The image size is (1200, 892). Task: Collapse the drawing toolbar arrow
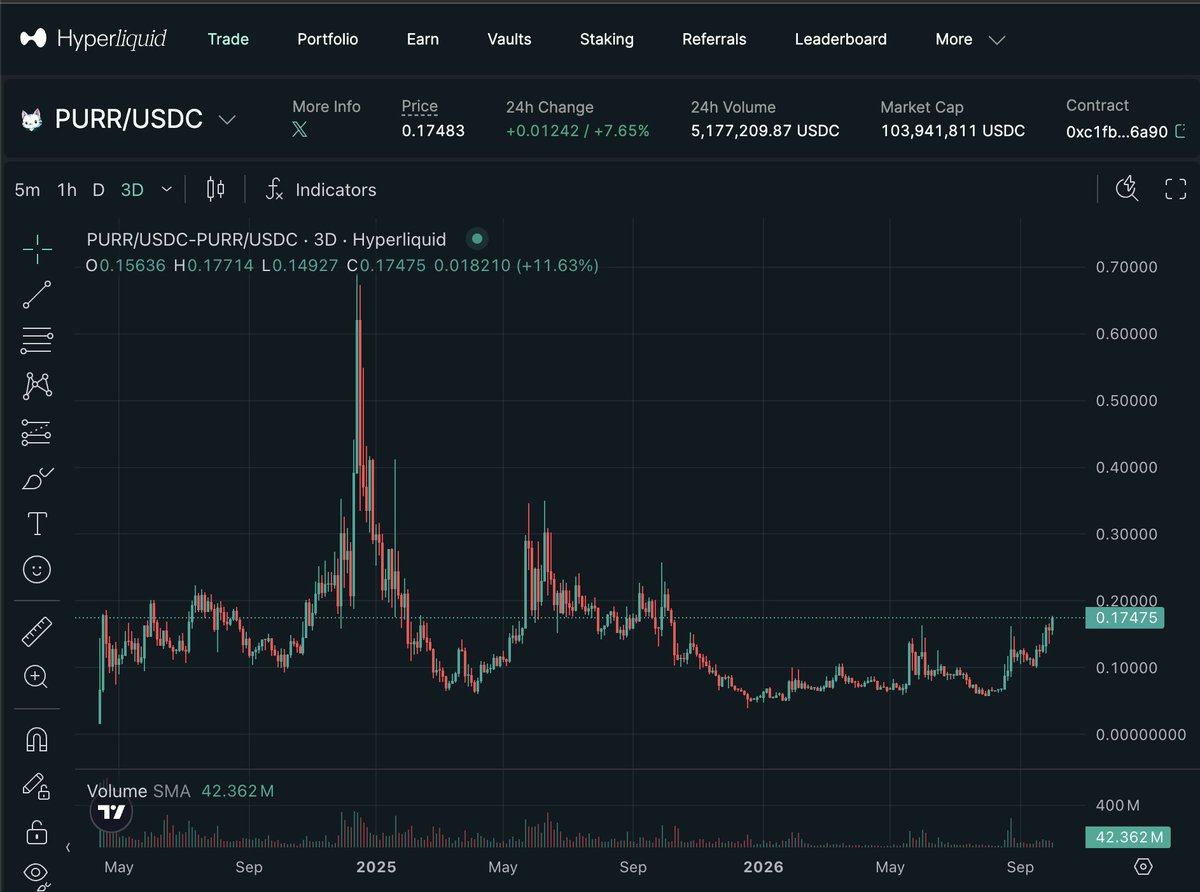coord(68,847)
